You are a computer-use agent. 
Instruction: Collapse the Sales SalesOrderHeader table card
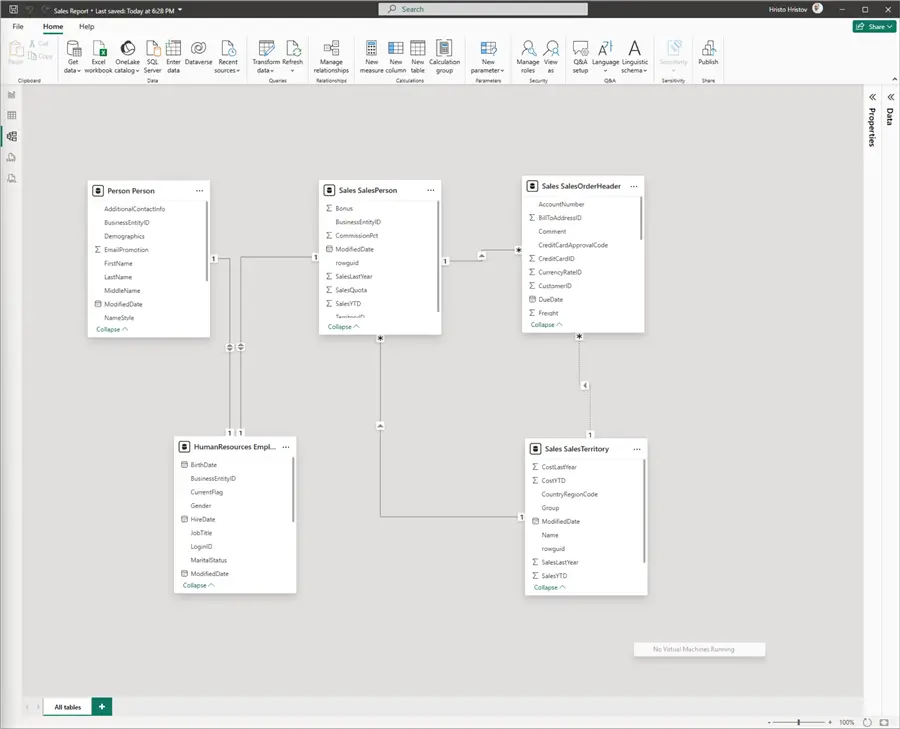pyautogui.click(x=546, y=324)
